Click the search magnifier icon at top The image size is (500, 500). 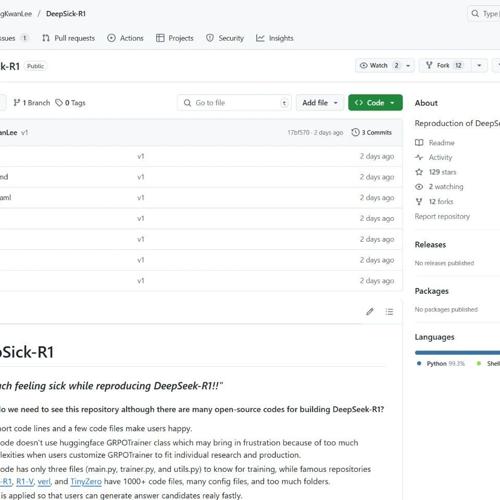475,14
